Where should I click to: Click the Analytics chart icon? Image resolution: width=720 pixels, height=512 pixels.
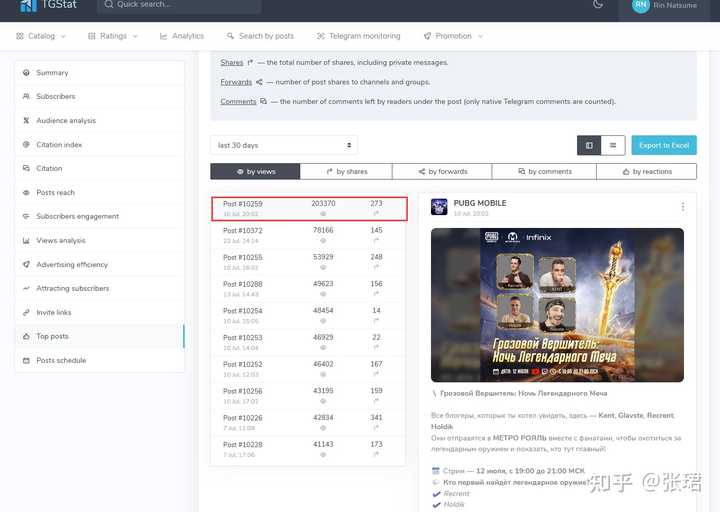click(163, 36)
